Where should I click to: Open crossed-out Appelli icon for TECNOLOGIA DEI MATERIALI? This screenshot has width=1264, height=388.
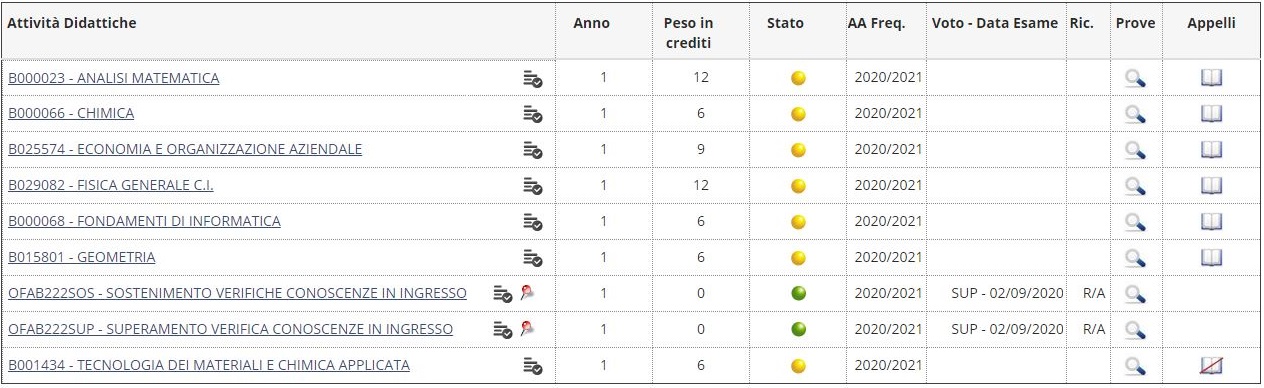(x=1212, y=366)
